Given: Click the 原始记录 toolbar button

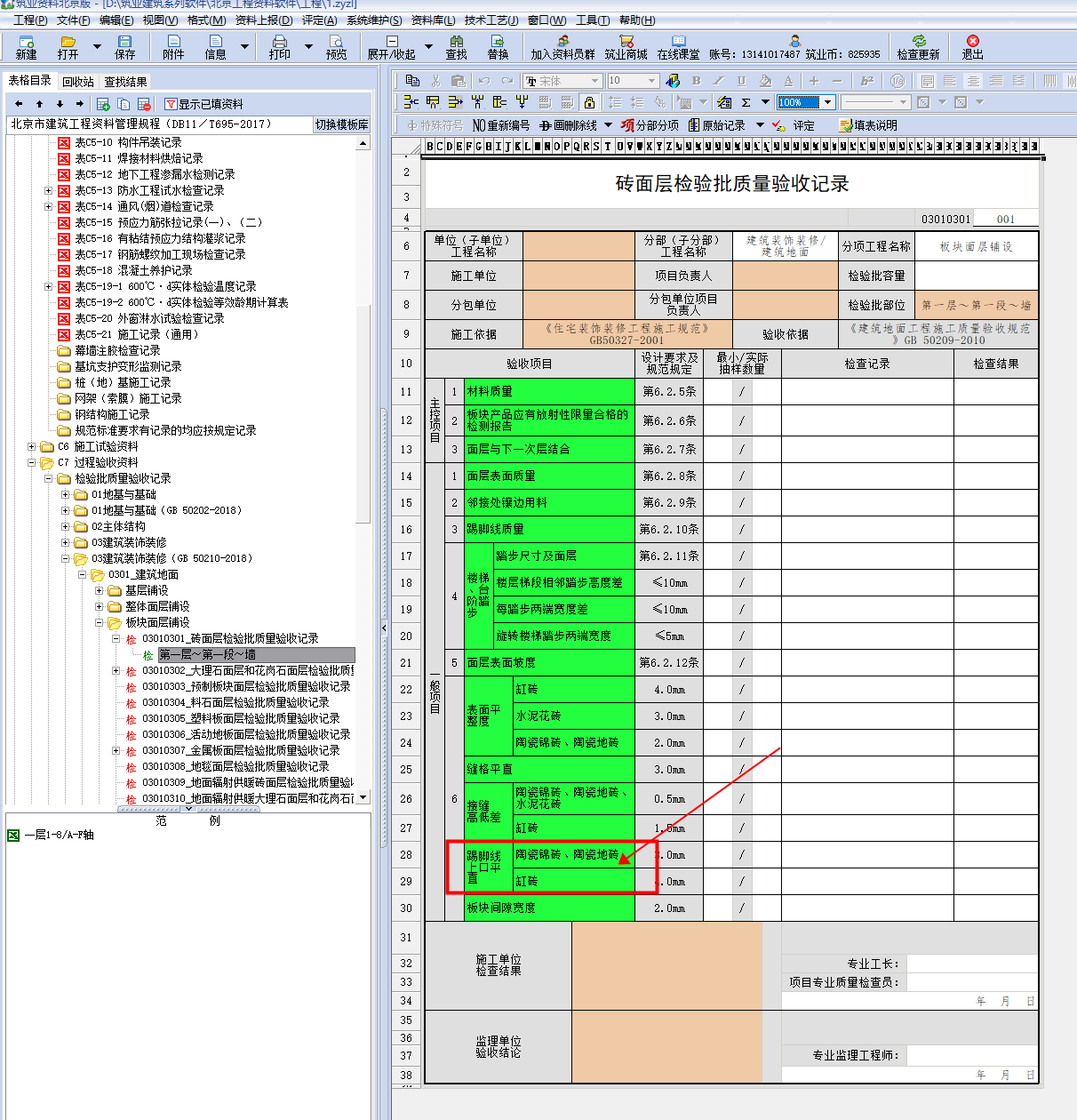Looking at the screenshot, I should tap(717, 125).
